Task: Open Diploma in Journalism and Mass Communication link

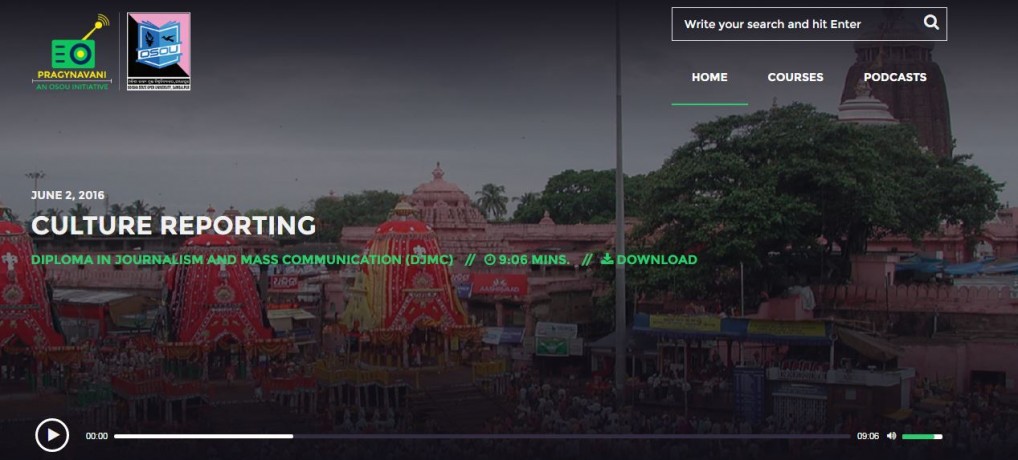Action: [242, 260]
